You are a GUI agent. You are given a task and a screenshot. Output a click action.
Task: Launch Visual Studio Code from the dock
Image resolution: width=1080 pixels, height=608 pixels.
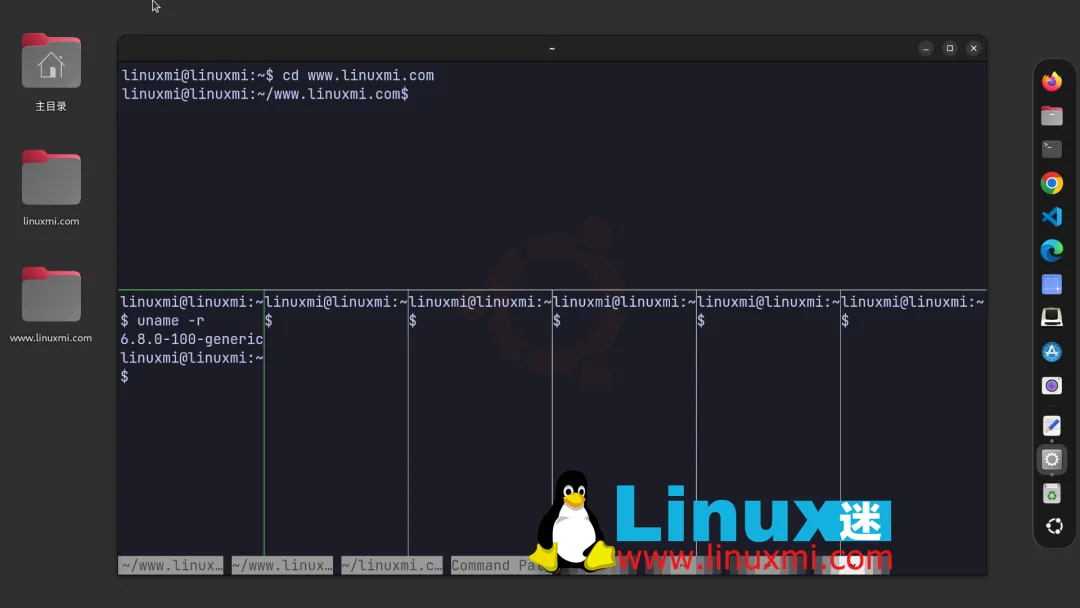[1051, 217]
